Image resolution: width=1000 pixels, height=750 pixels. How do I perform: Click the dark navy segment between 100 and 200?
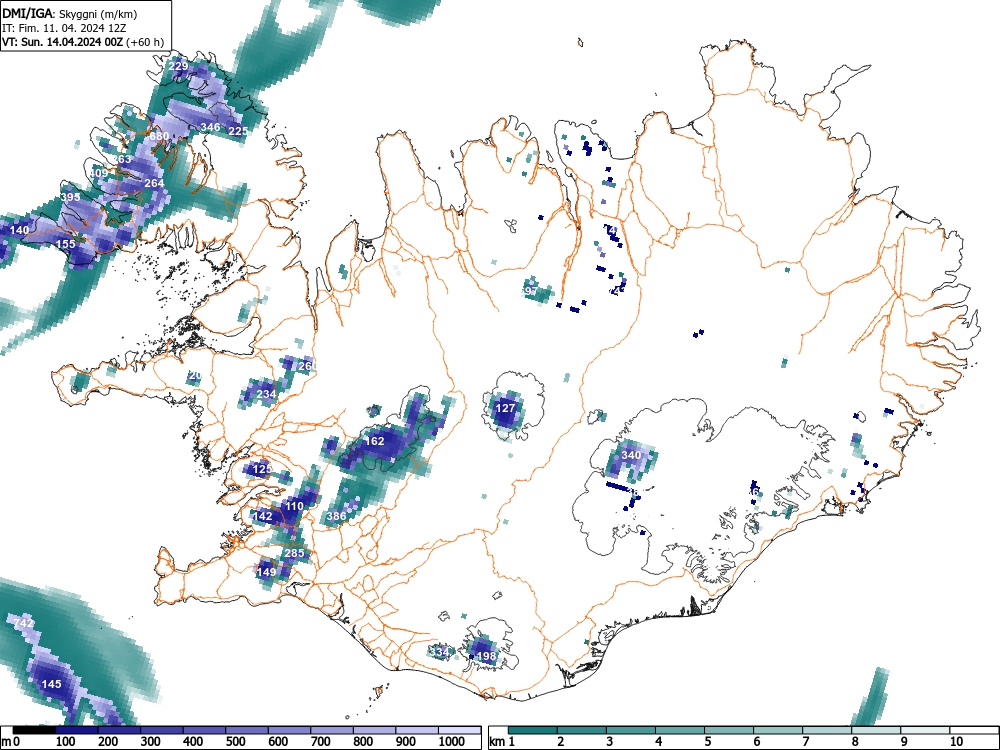[x=77, y=730]
